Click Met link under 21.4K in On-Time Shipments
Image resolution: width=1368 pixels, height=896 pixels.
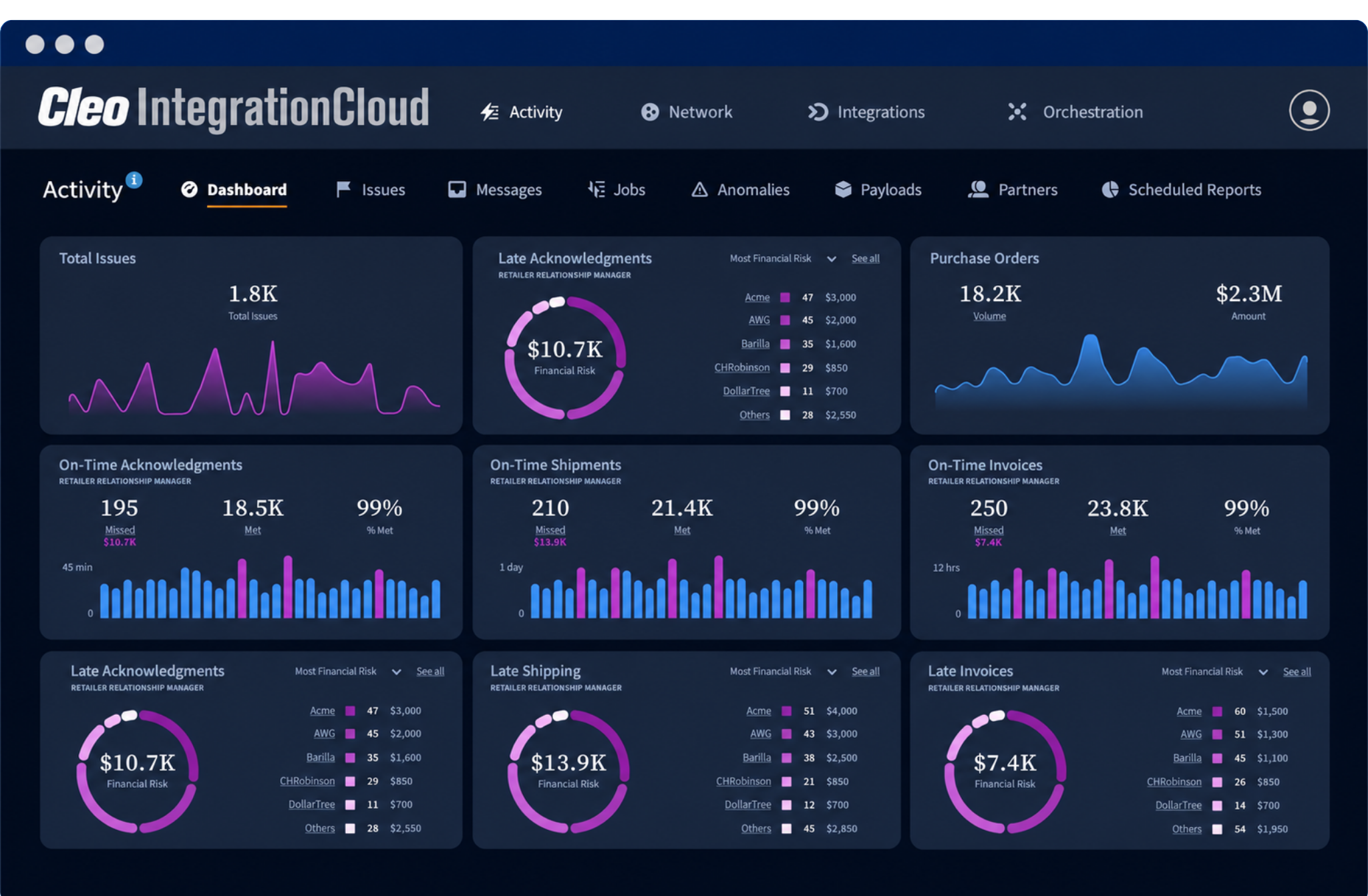pos(682,530)
